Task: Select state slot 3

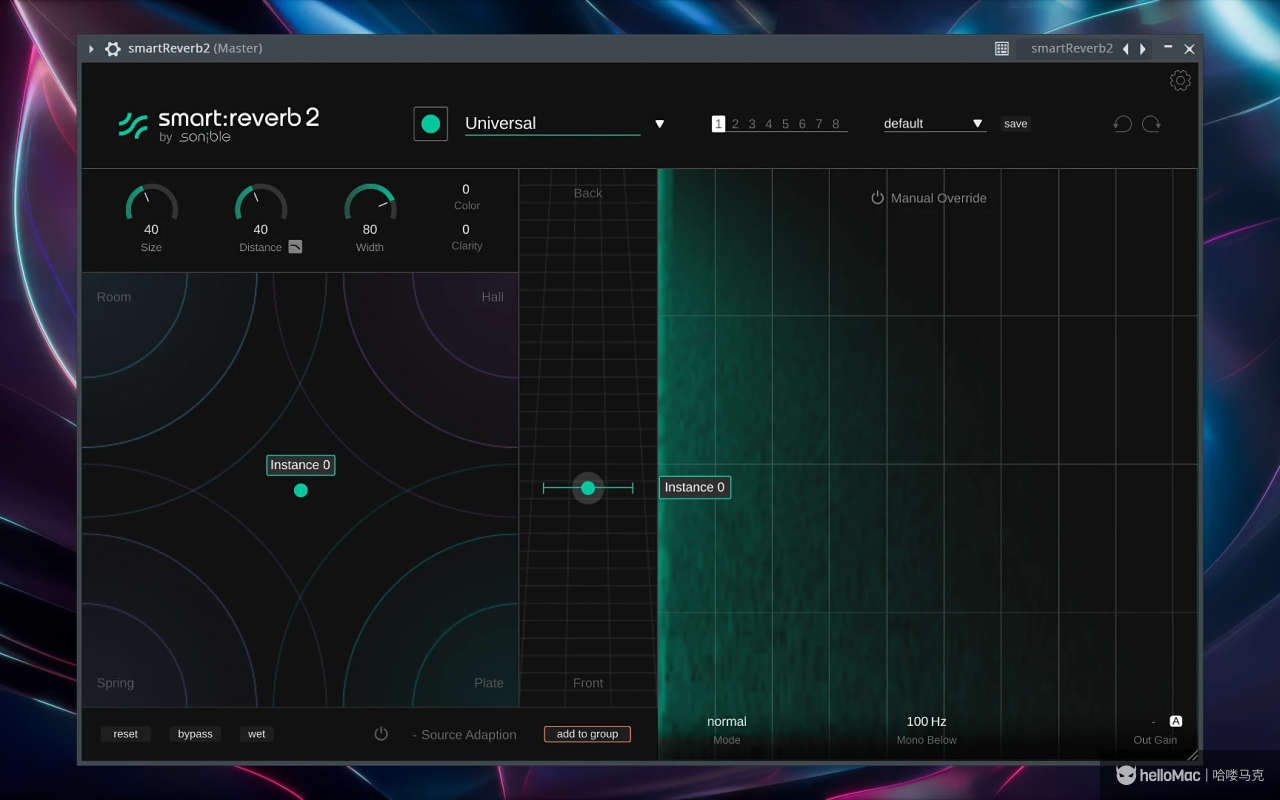Action: [x=752, y=124]
